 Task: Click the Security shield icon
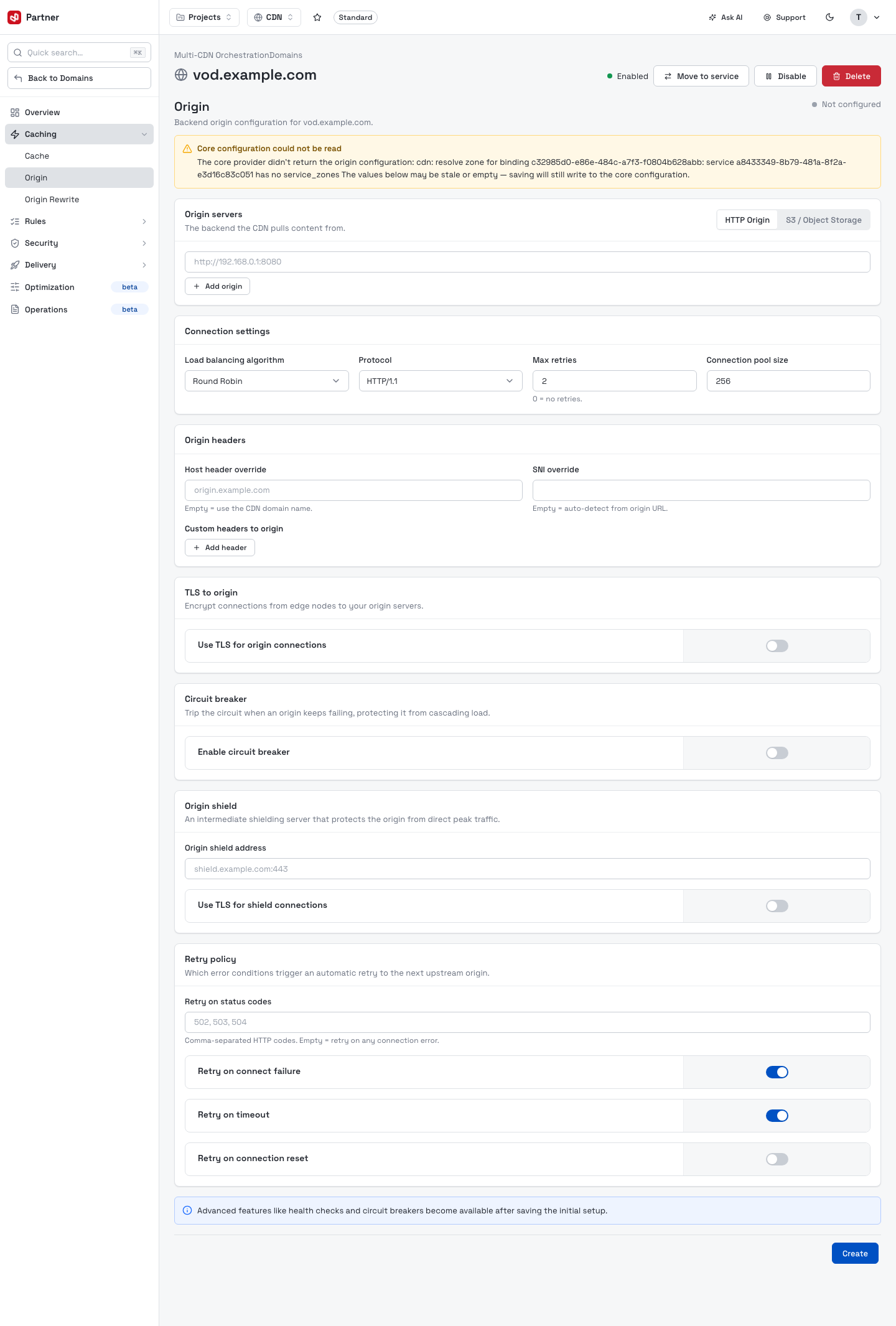(x=15, y=243)
